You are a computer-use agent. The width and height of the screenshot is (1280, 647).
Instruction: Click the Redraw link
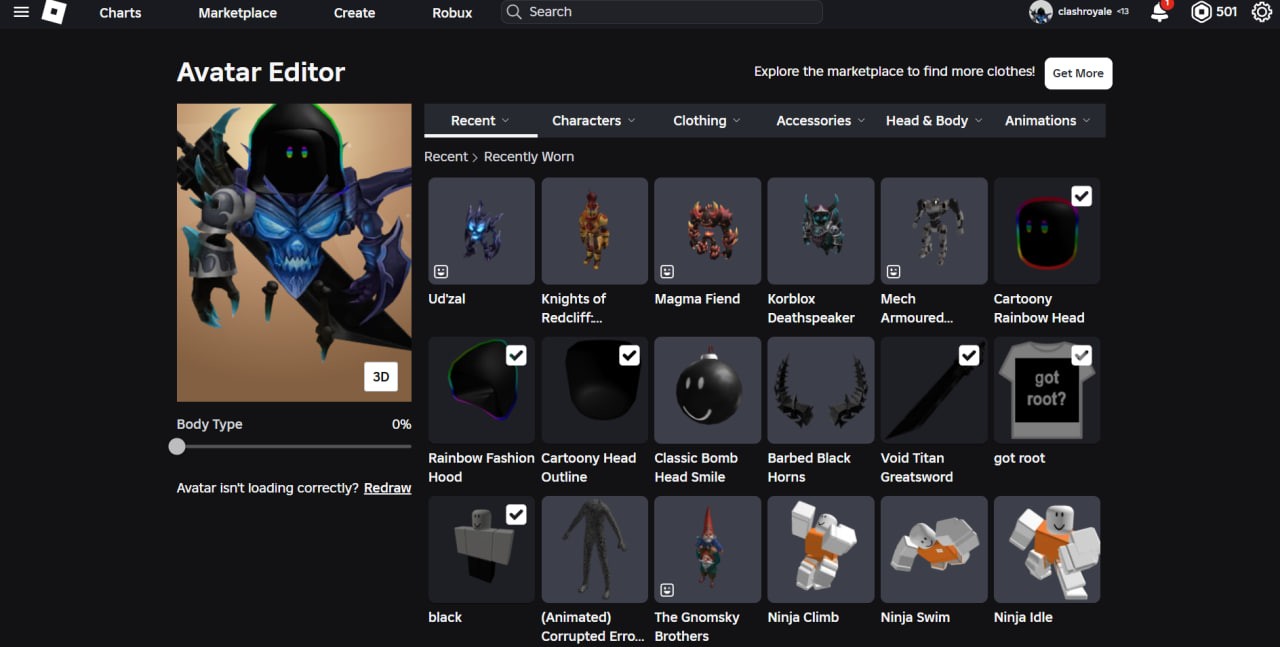coord(388,488)
